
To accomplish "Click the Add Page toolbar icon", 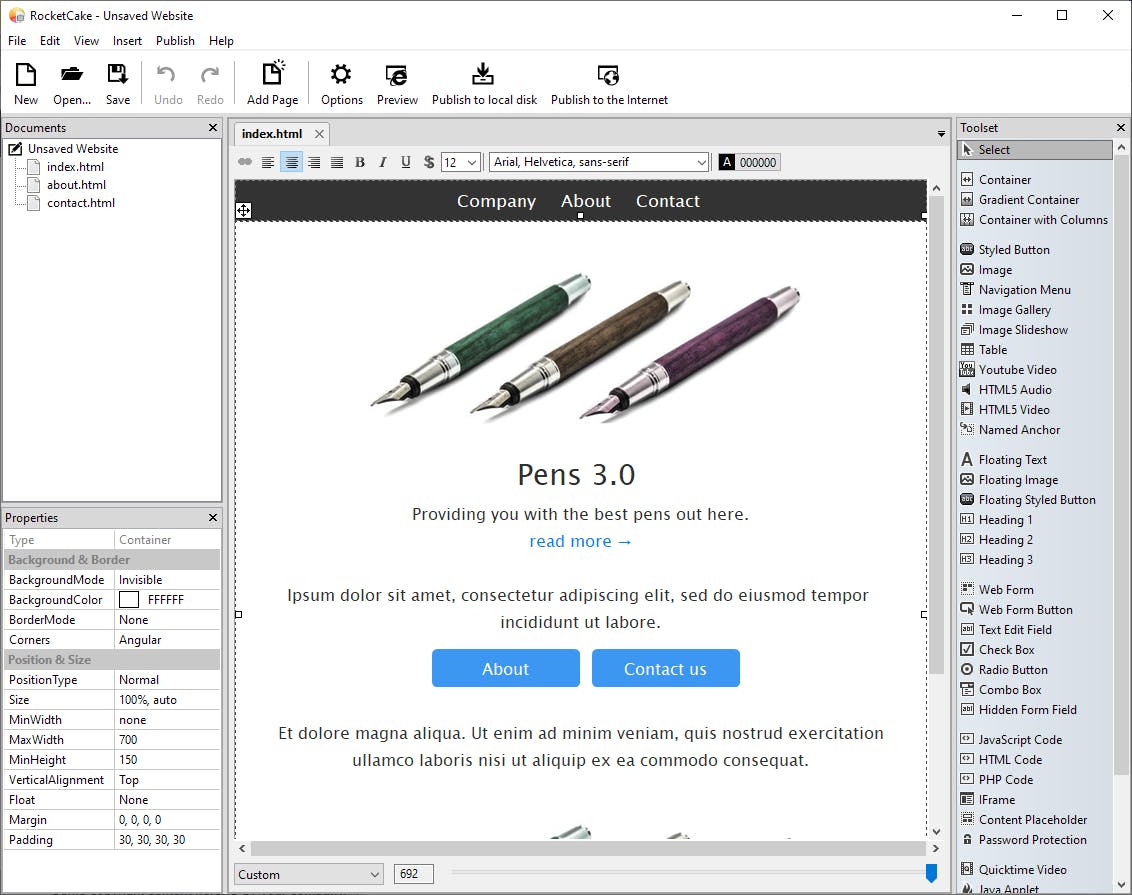I will point(273,74).
